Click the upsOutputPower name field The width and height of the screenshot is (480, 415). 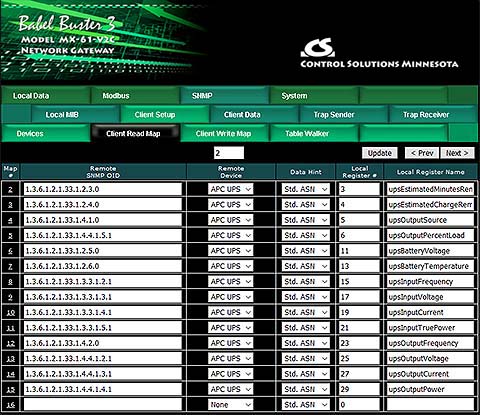[x=430, y=389]
